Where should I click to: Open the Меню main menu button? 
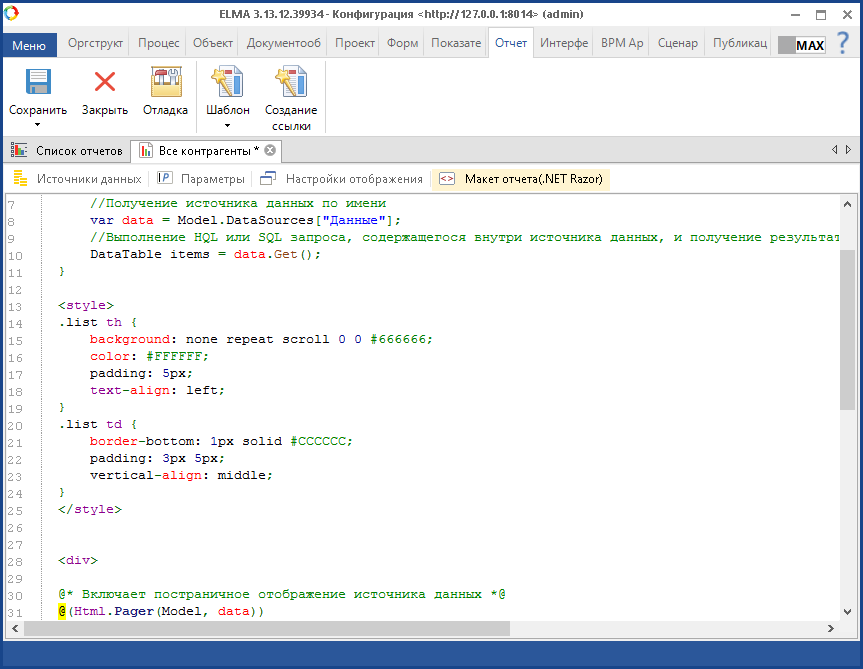point(29,45)
